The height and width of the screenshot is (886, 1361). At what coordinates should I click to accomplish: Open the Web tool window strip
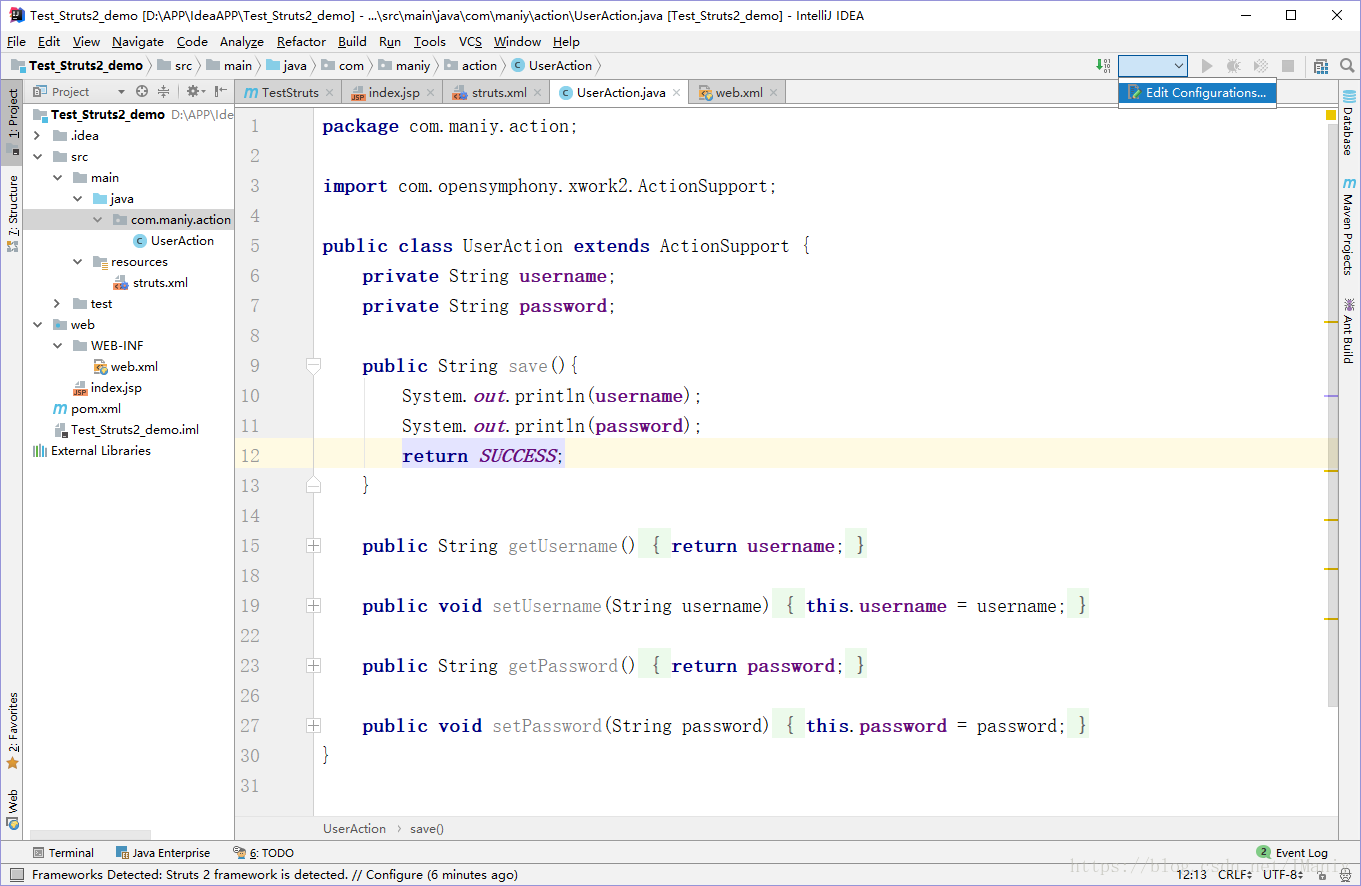(12, 809)
